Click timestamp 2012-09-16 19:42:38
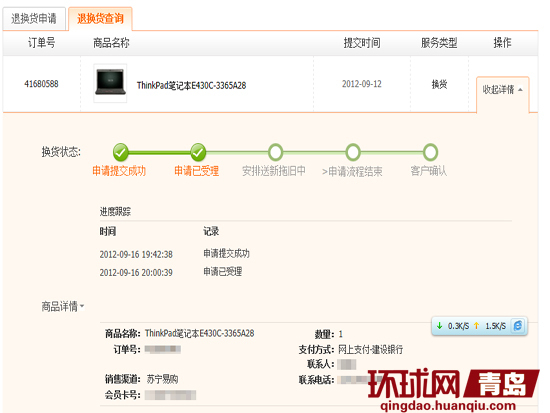This screenshot has height=413, width=550. [x=136, y=254]
